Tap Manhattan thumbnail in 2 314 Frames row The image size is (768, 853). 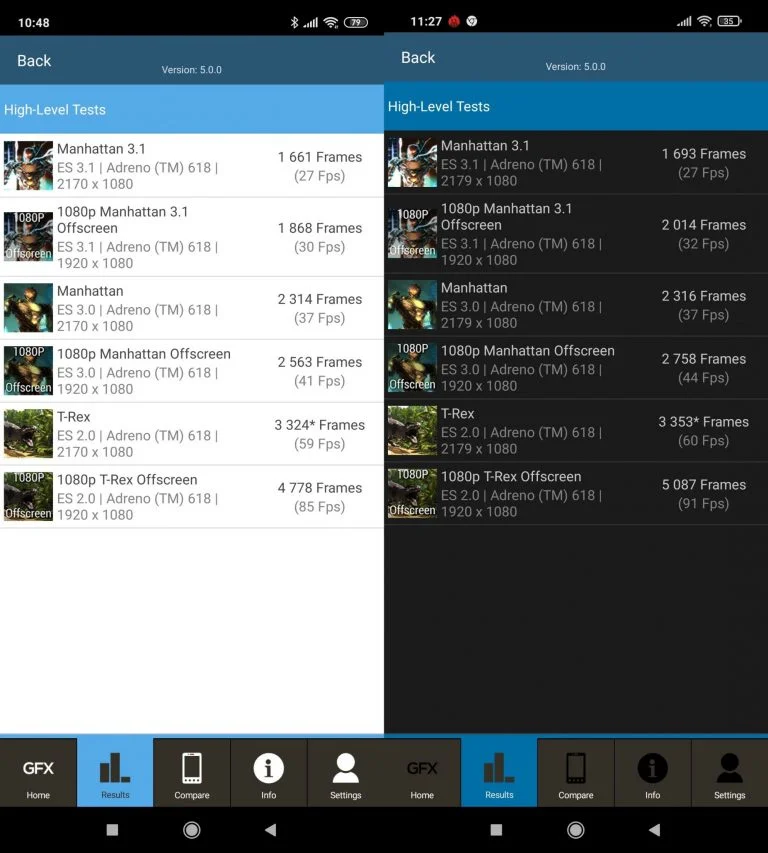pos(28,308)
